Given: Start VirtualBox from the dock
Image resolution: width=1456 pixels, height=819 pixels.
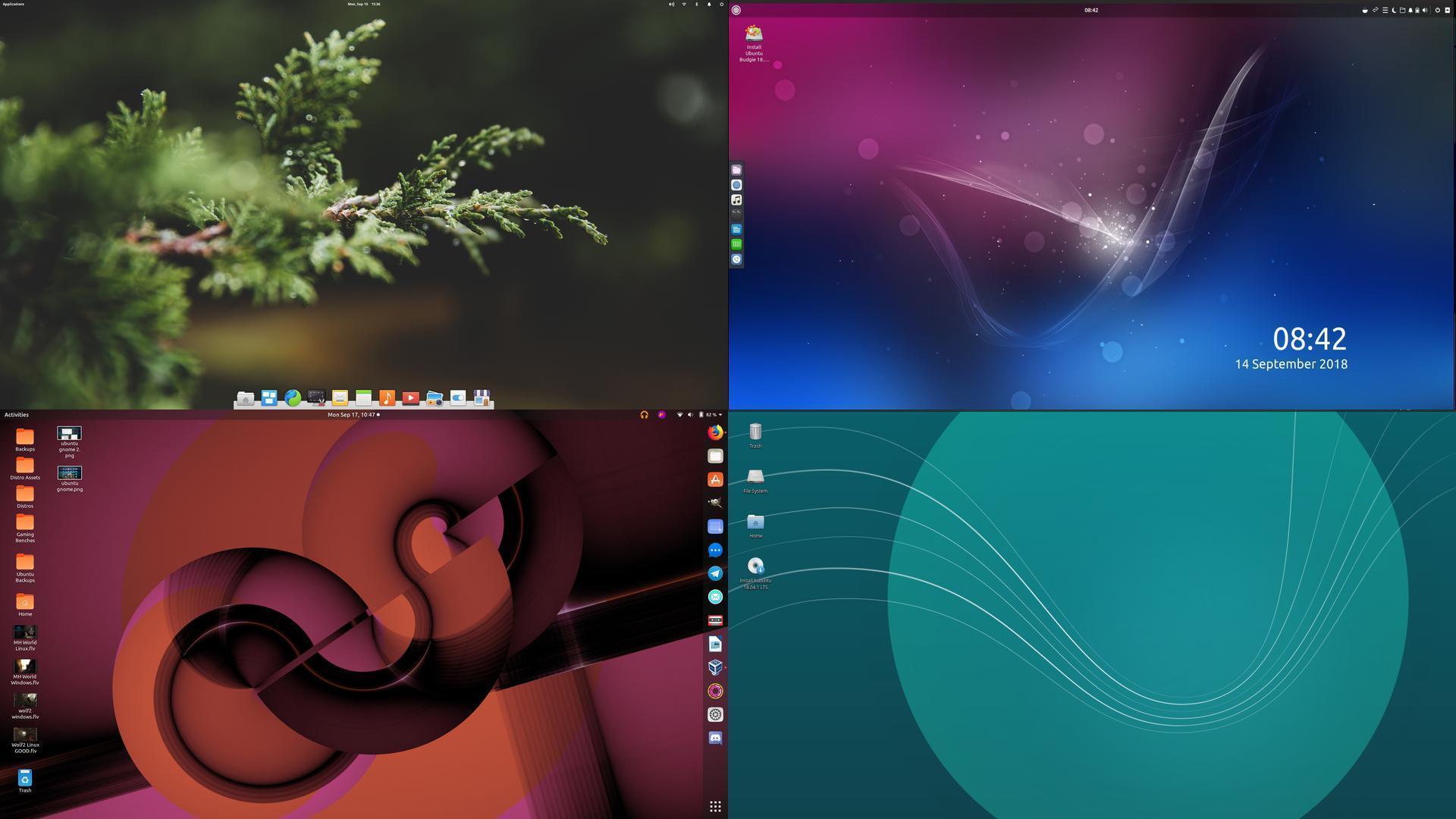Looking at the screenshot, I should pyautogui.click(x=715, y=667).
